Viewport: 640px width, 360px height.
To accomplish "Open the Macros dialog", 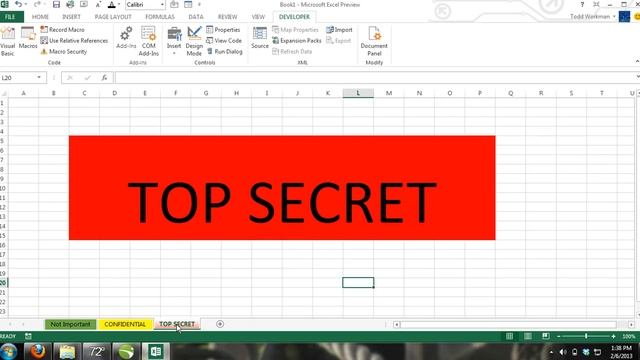I will point(28,39).
